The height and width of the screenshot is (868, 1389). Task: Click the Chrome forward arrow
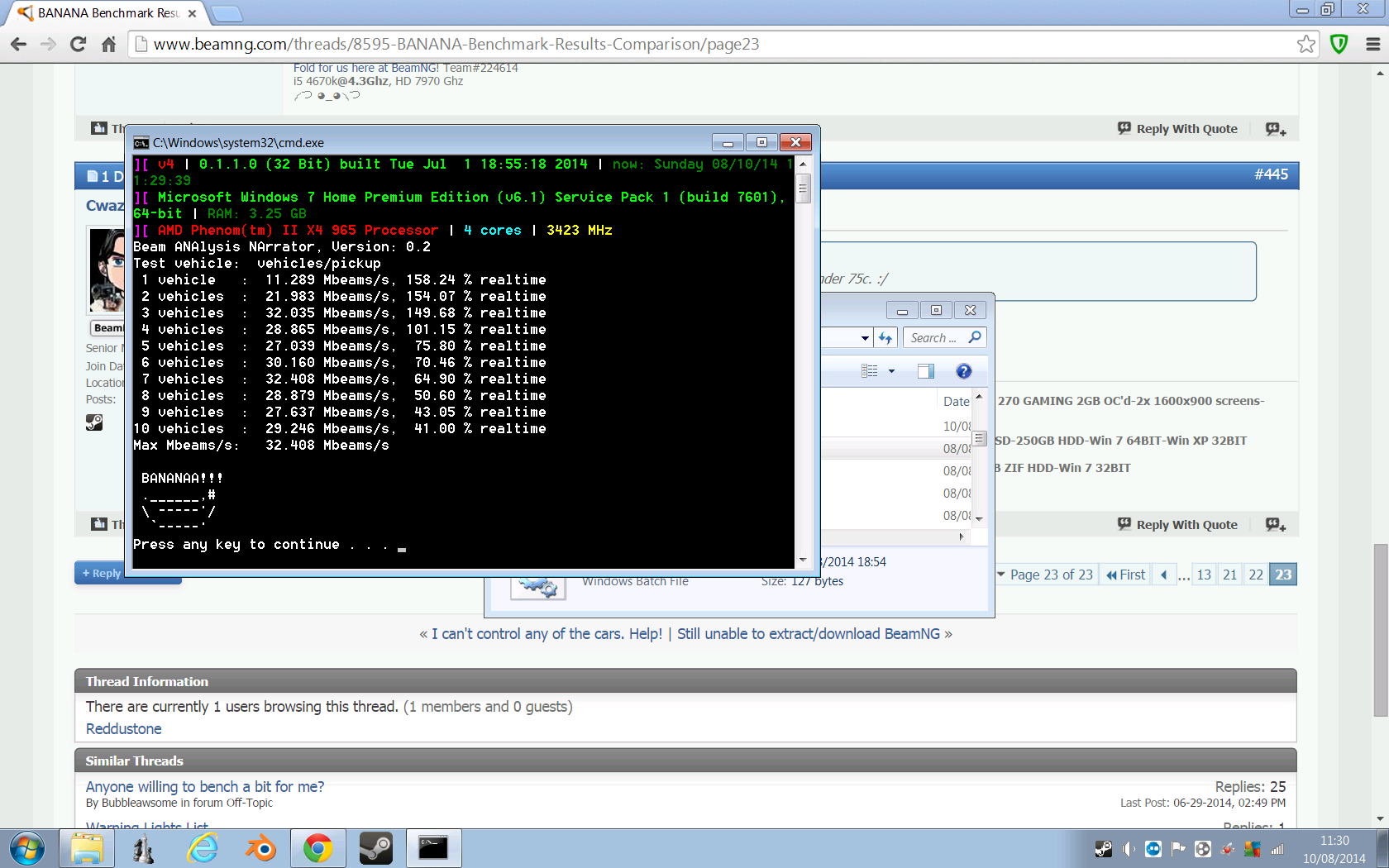pyautogui.click(x=48, y=44)
